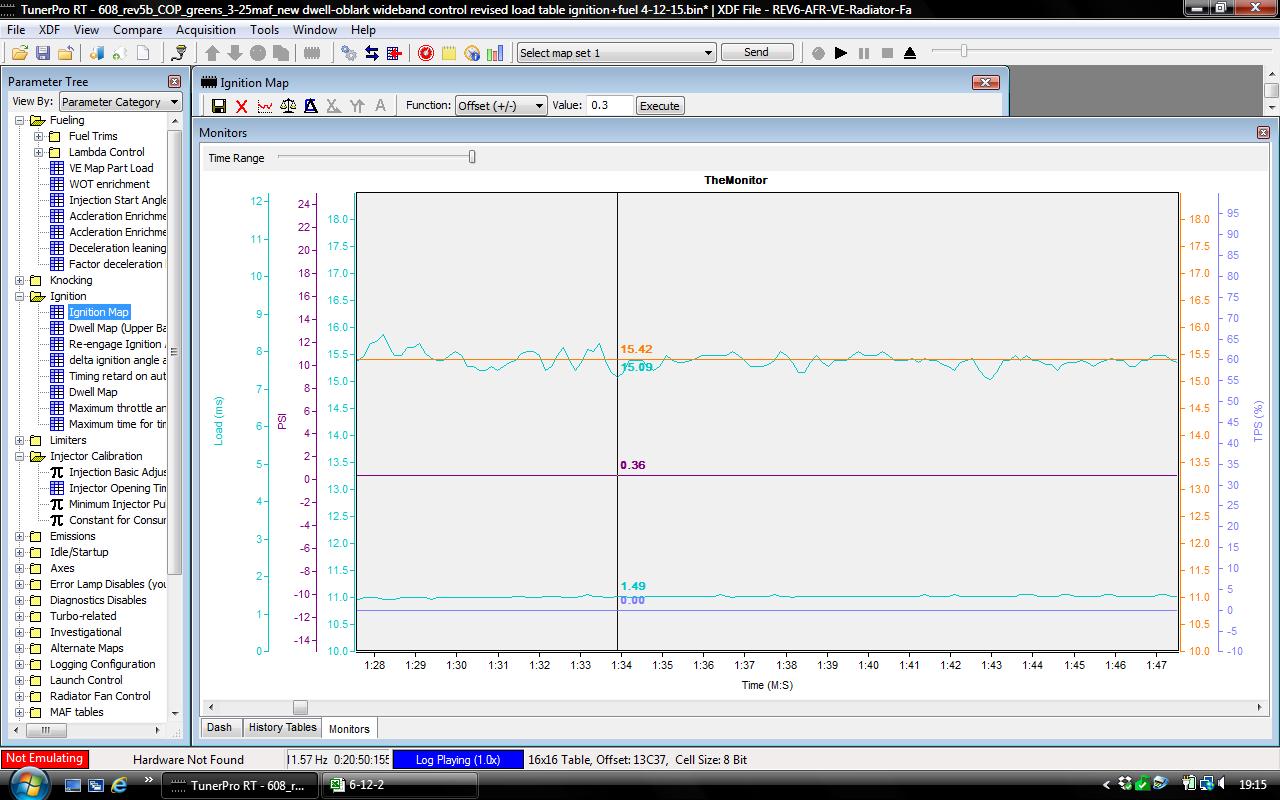Click the grey upload arrow icon

pyautogui.click(x=212, y=53)
